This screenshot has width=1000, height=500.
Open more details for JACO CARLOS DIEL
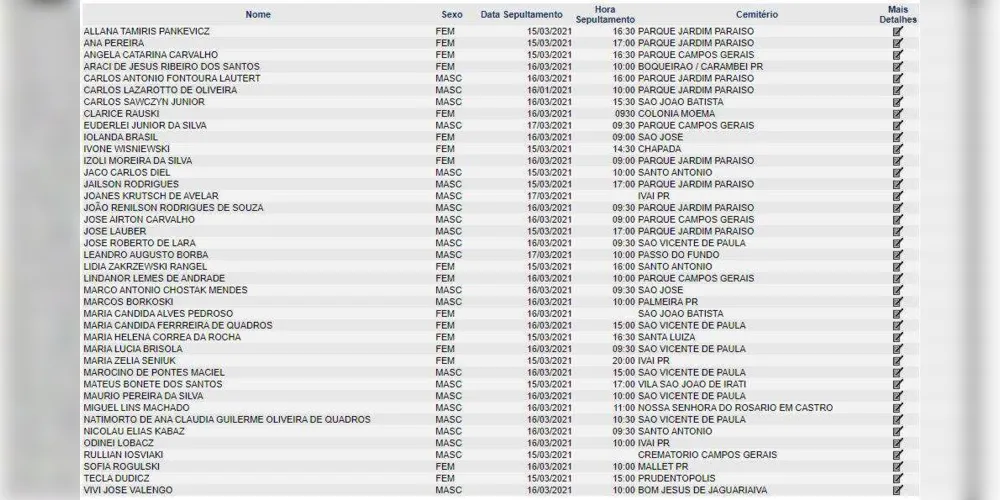tap(898, 173)
